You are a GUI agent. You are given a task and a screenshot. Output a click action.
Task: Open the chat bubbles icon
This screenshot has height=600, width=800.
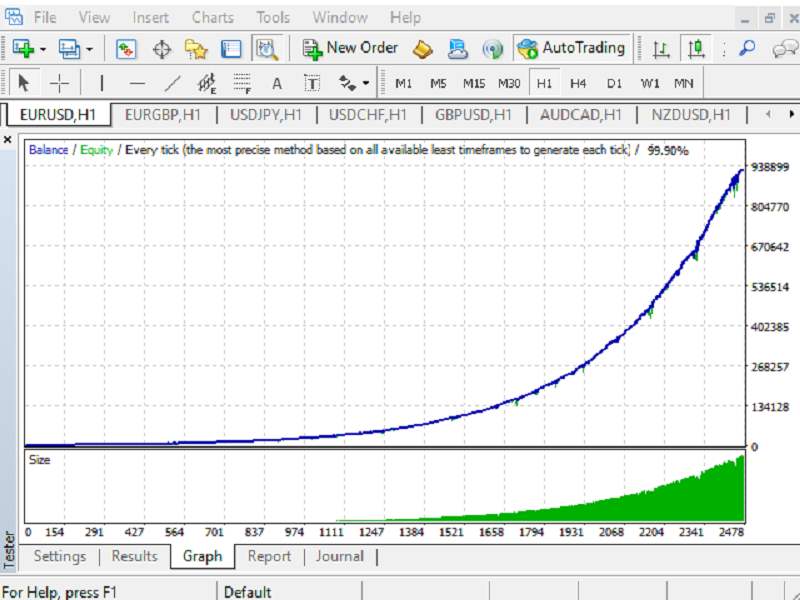pos(785,49)
